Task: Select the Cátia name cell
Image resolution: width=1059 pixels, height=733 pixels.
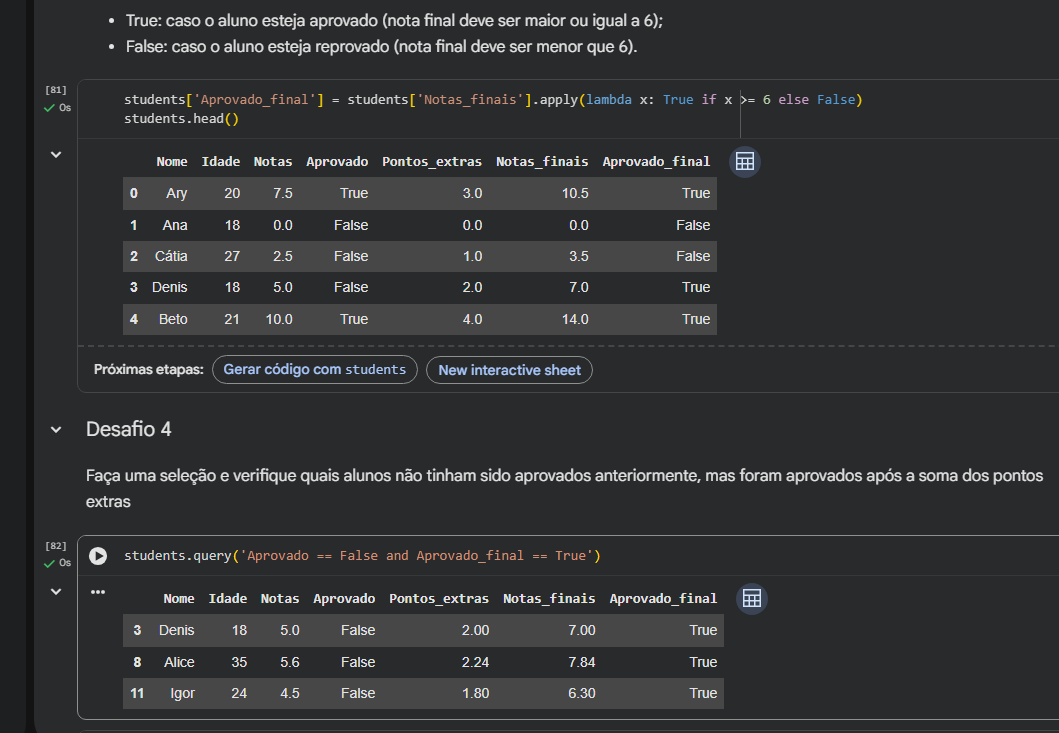Action: coord(171,256)
